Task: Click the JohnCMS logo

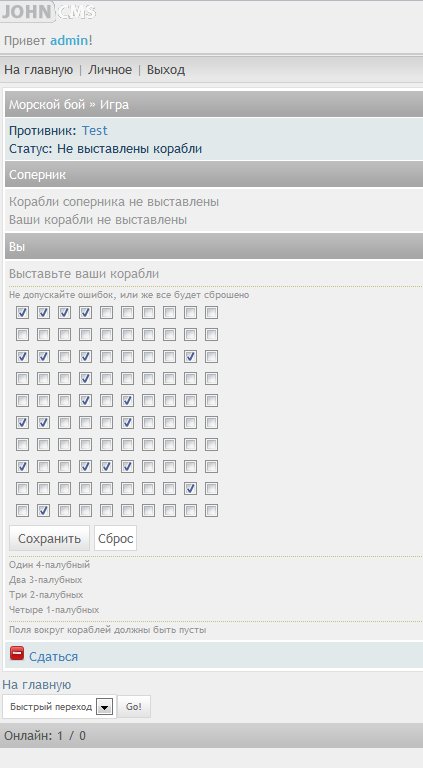Action: [x=48, y=12]
